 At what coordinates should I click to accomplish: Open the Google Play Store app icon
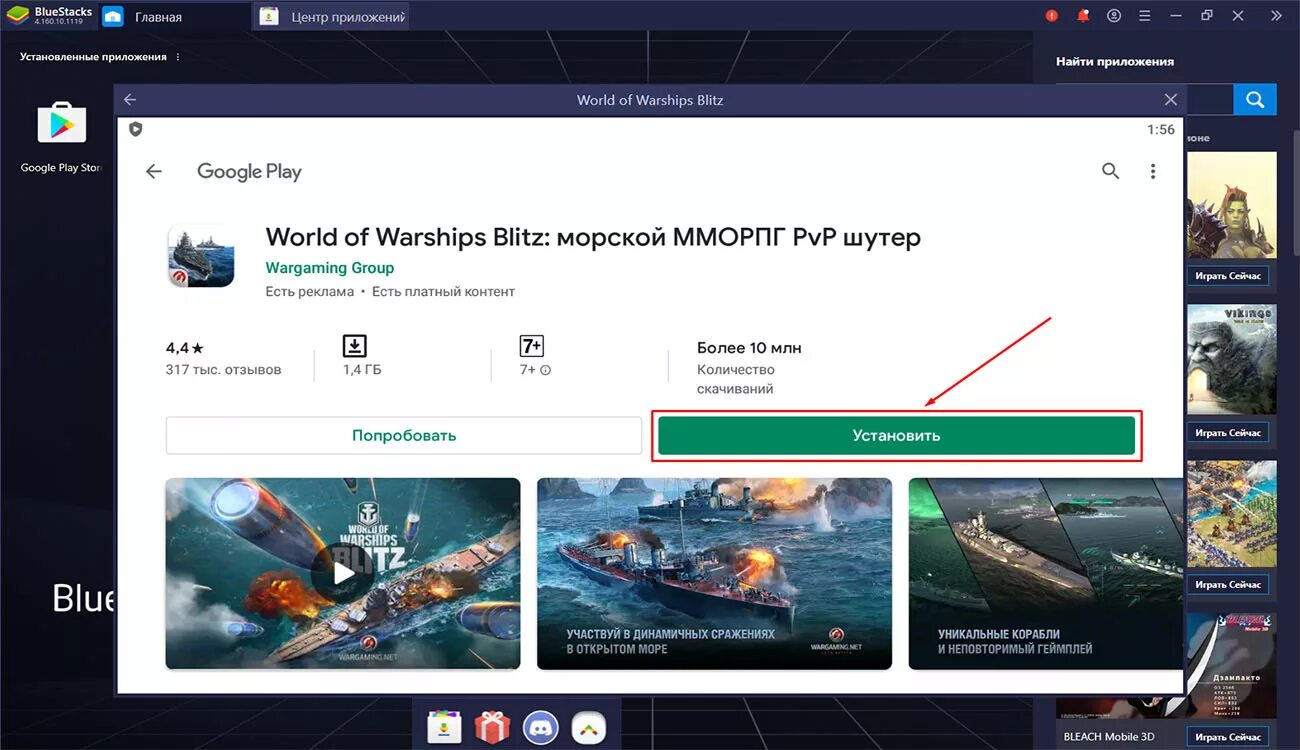(x=62, y=123)
